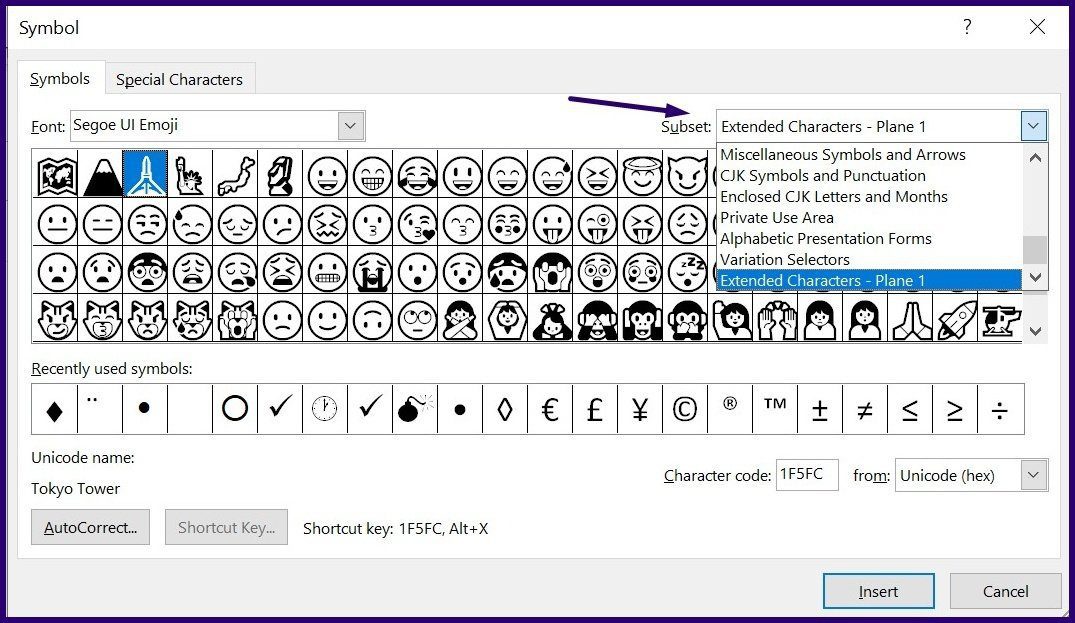Select the Tokyo Tower emoji symbol
This screenshot has width=1075, height=623.
(145, 174)
